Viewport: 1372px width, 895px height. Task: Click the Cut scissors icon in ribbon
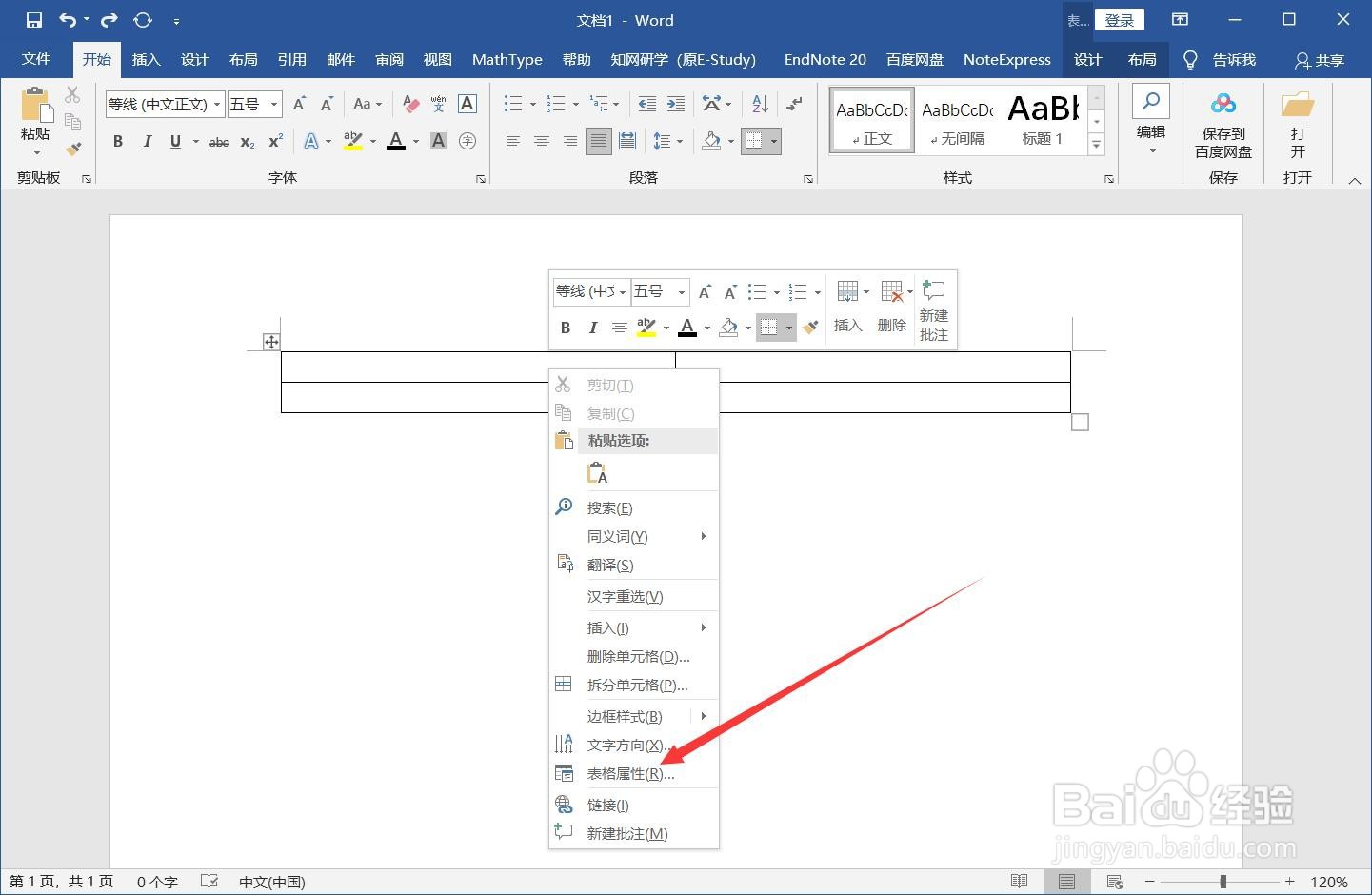pyautogui.click(x=72, y=95)
